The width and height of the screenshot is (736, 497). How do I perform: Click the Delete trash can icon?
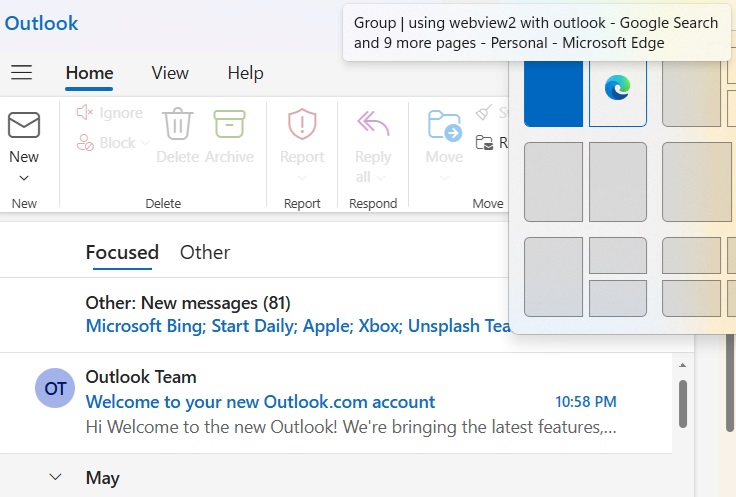(178, 124)
